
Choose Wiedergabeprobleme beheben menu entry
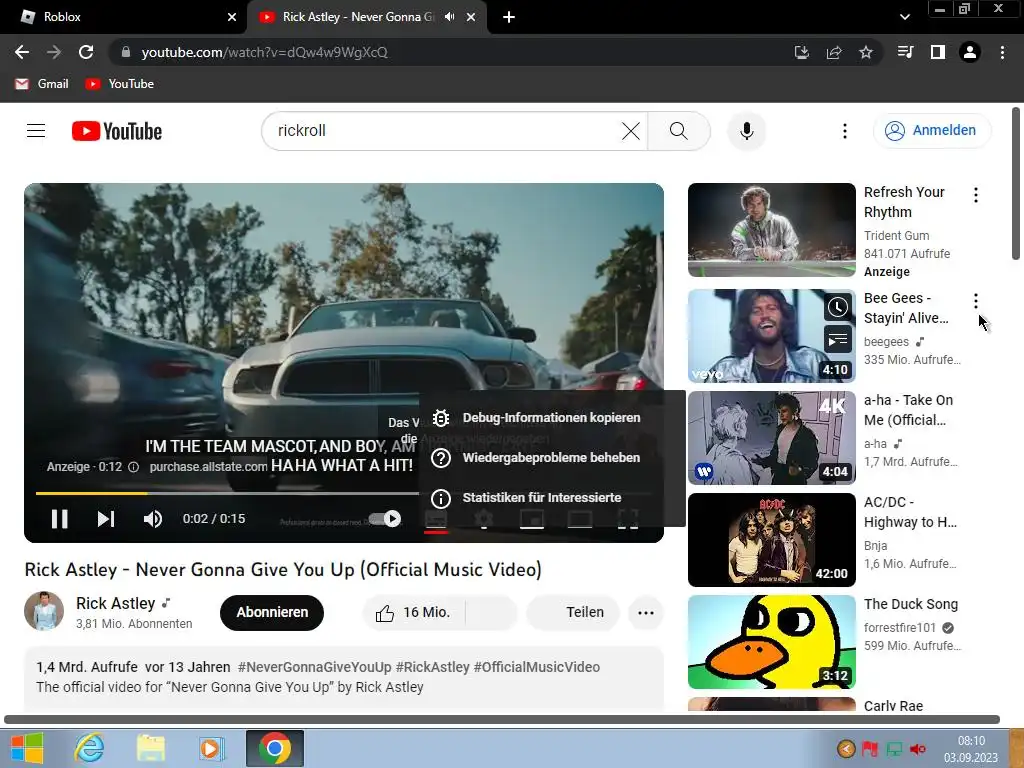(x=552, y=458)
